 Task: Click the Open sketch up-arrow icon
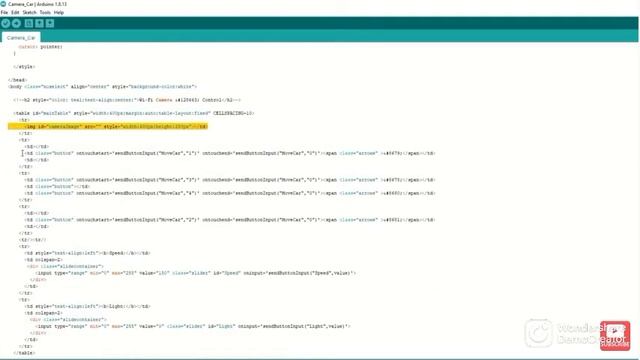(x=39, y=24)
